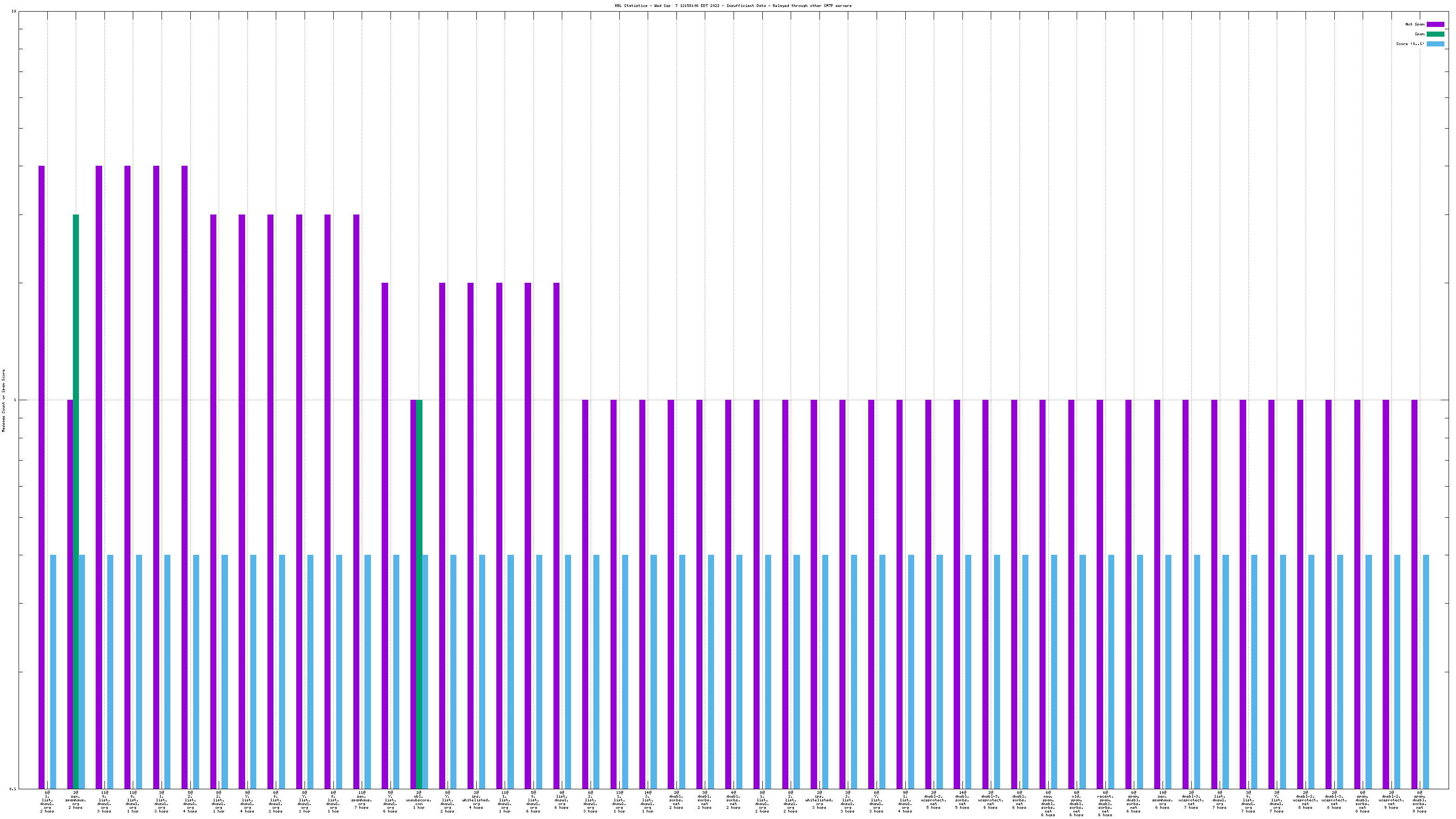This screenshot has width=1456, height=819.
Task: Click the Y-axis tick label '0.1'
Action: point(13,788)
